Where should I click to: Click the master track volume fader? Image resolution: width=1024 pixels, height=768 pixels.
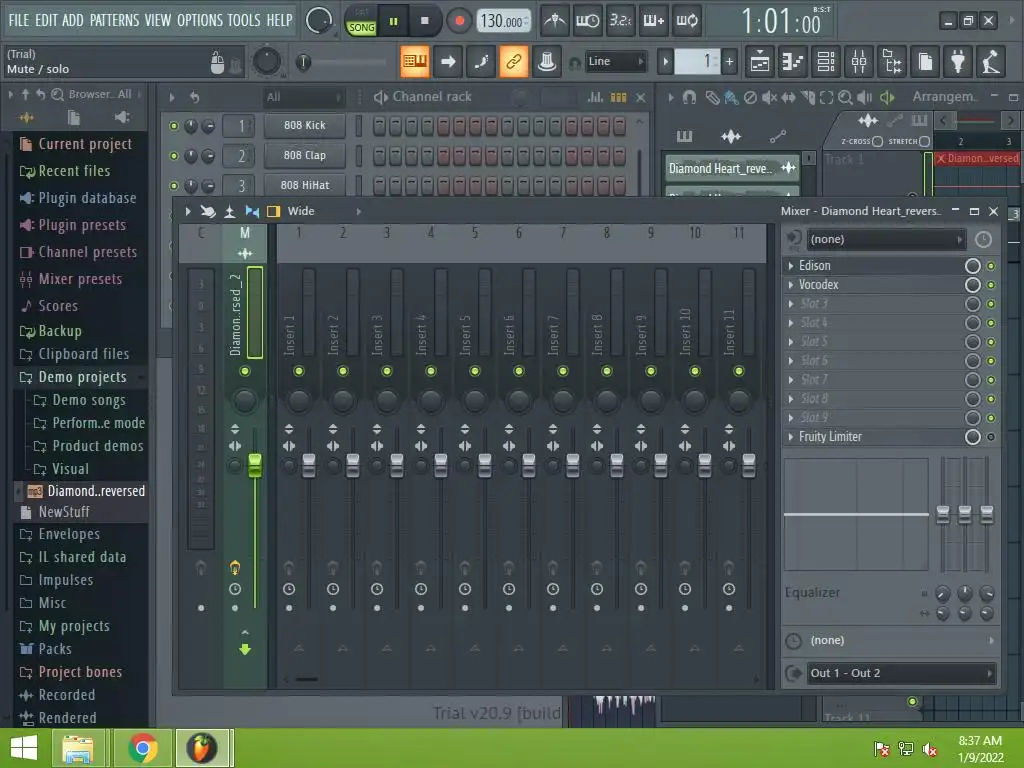point(255,464)
